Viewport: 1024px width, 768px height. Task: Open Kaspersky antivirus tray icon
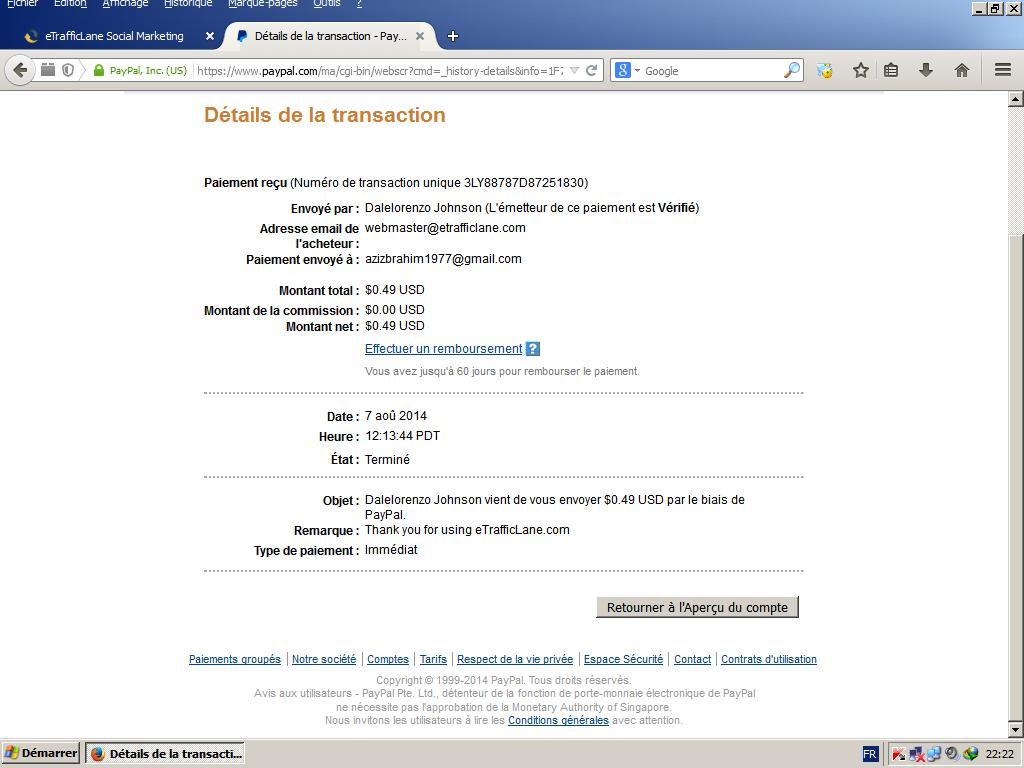point(899,754)
